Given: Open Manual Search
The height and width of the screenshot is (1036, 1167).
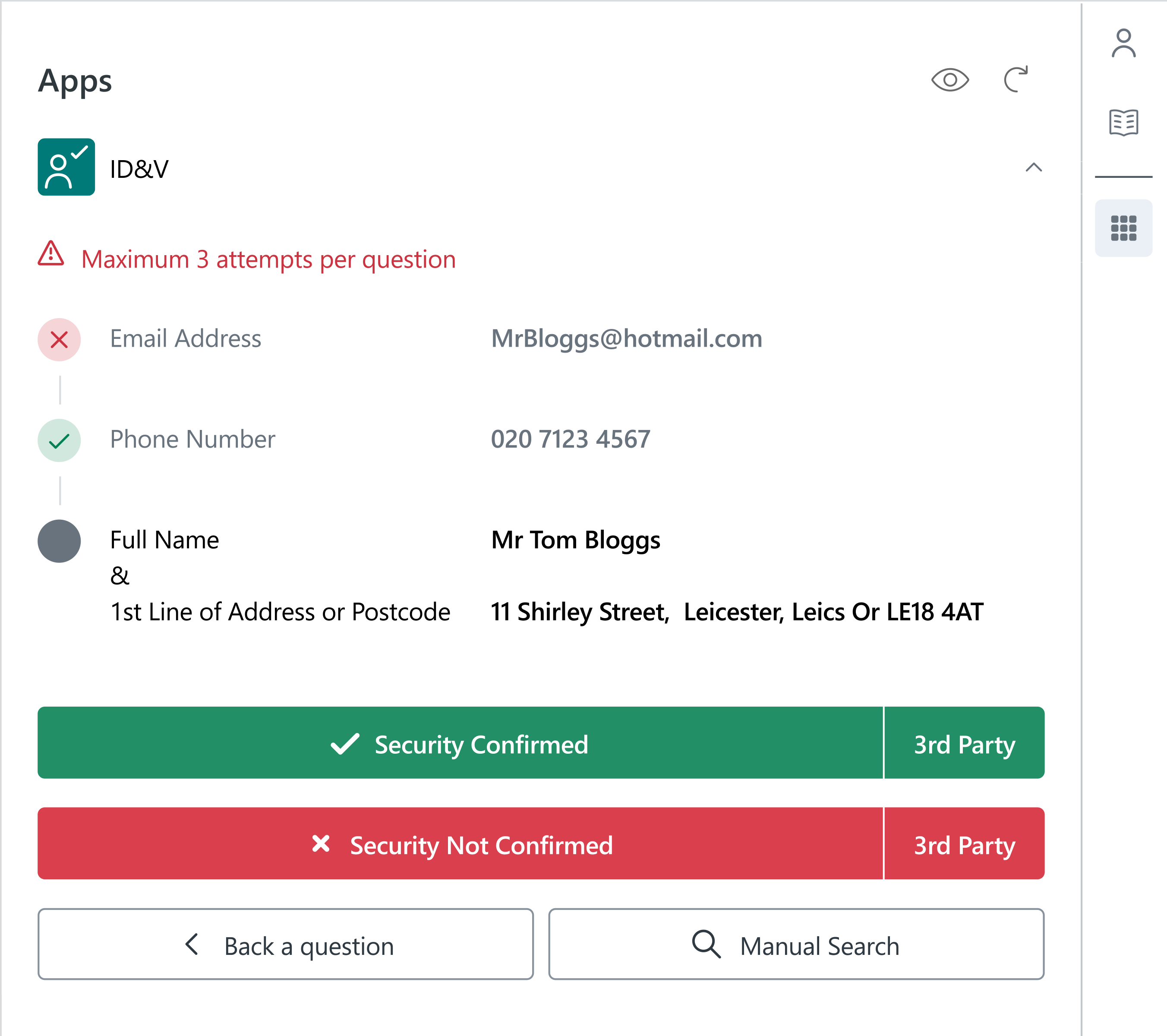Looking at the screenshot, I should pyautogui.click(x=796, y=944).
